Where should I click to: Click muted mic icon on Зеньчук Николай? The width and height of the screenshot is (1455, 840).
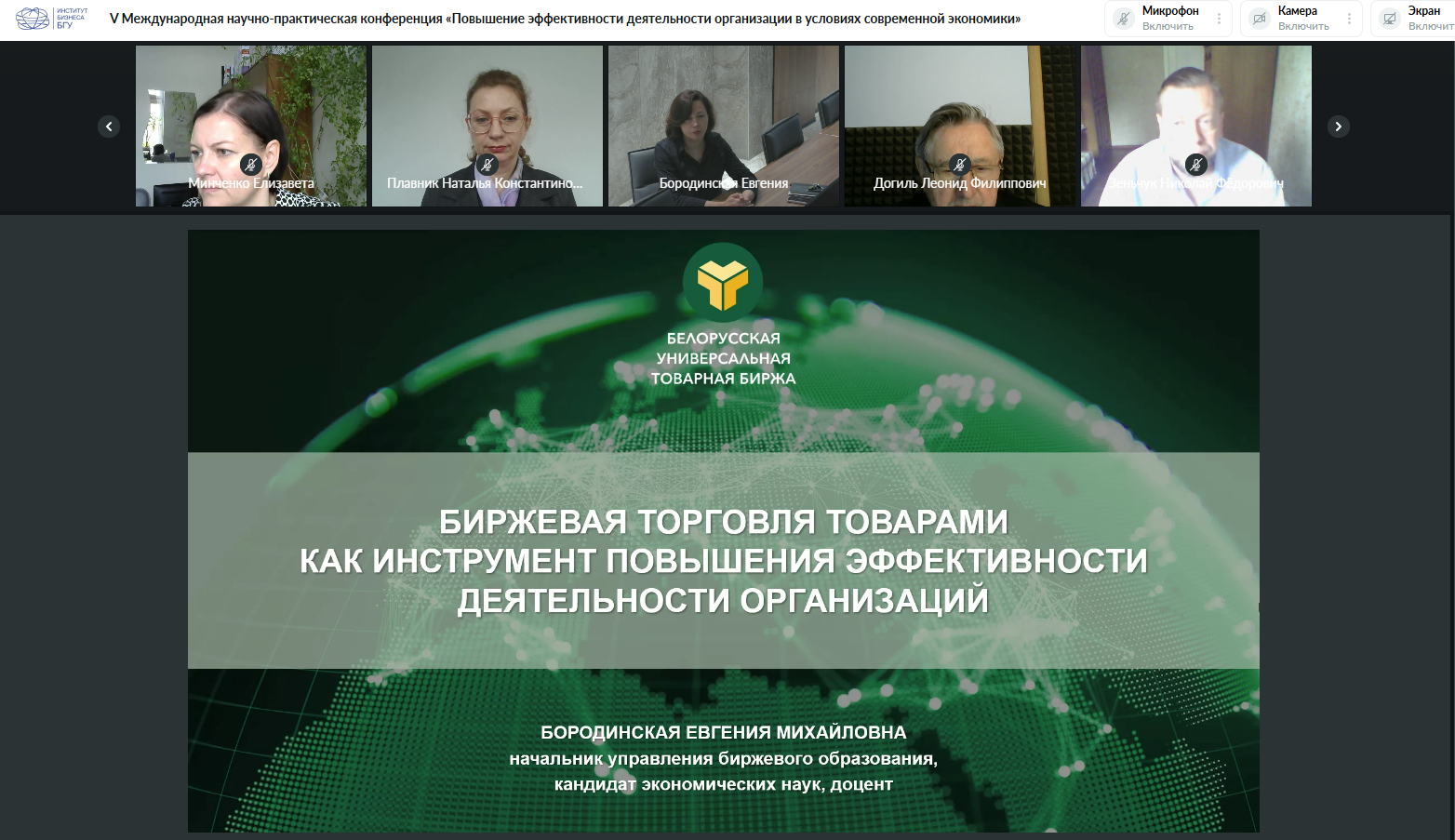(1196, 165)
